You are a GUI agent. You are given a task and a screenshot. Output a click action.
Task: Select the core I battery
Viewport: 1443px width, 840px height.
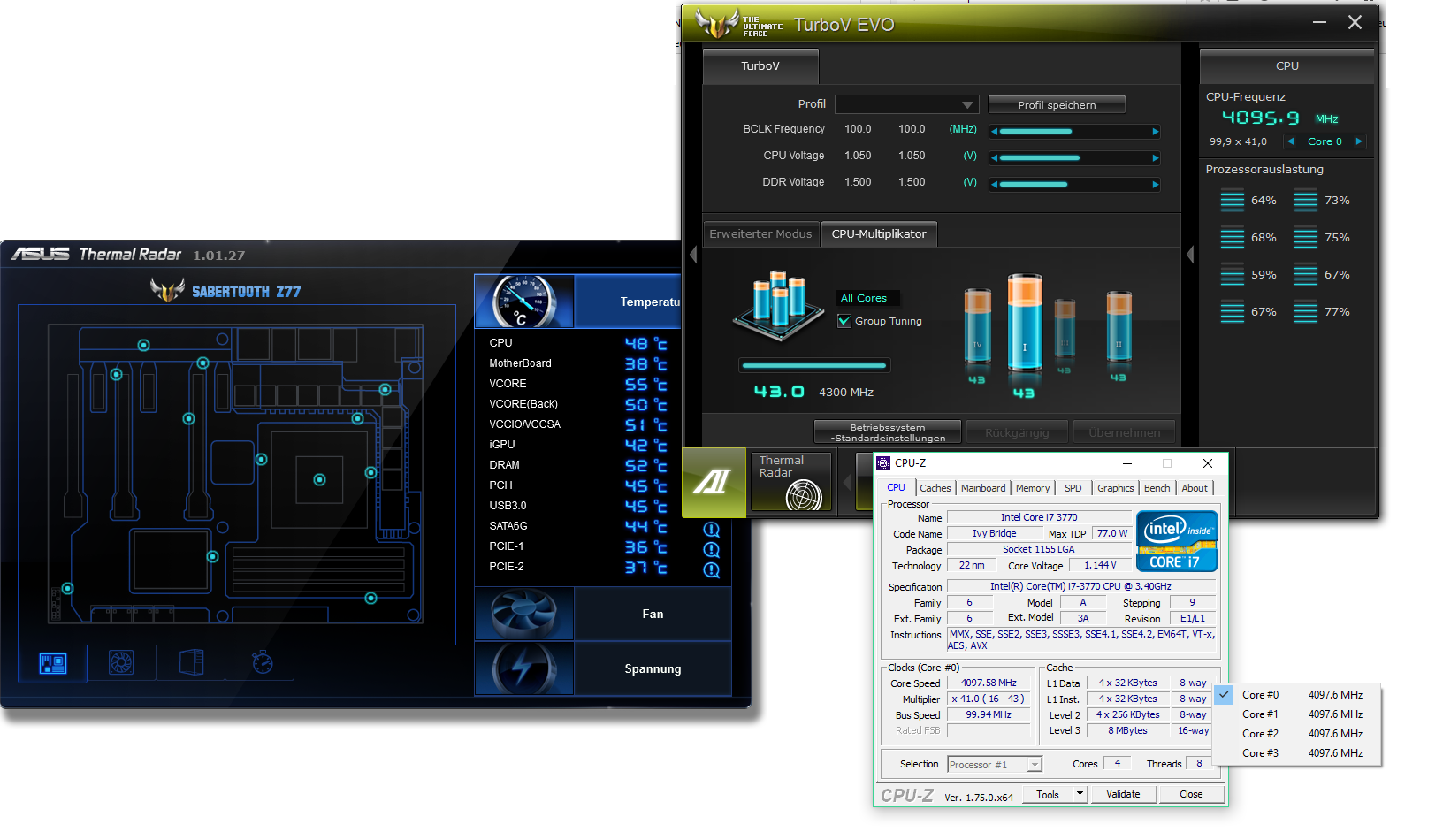pos(1025,323)
